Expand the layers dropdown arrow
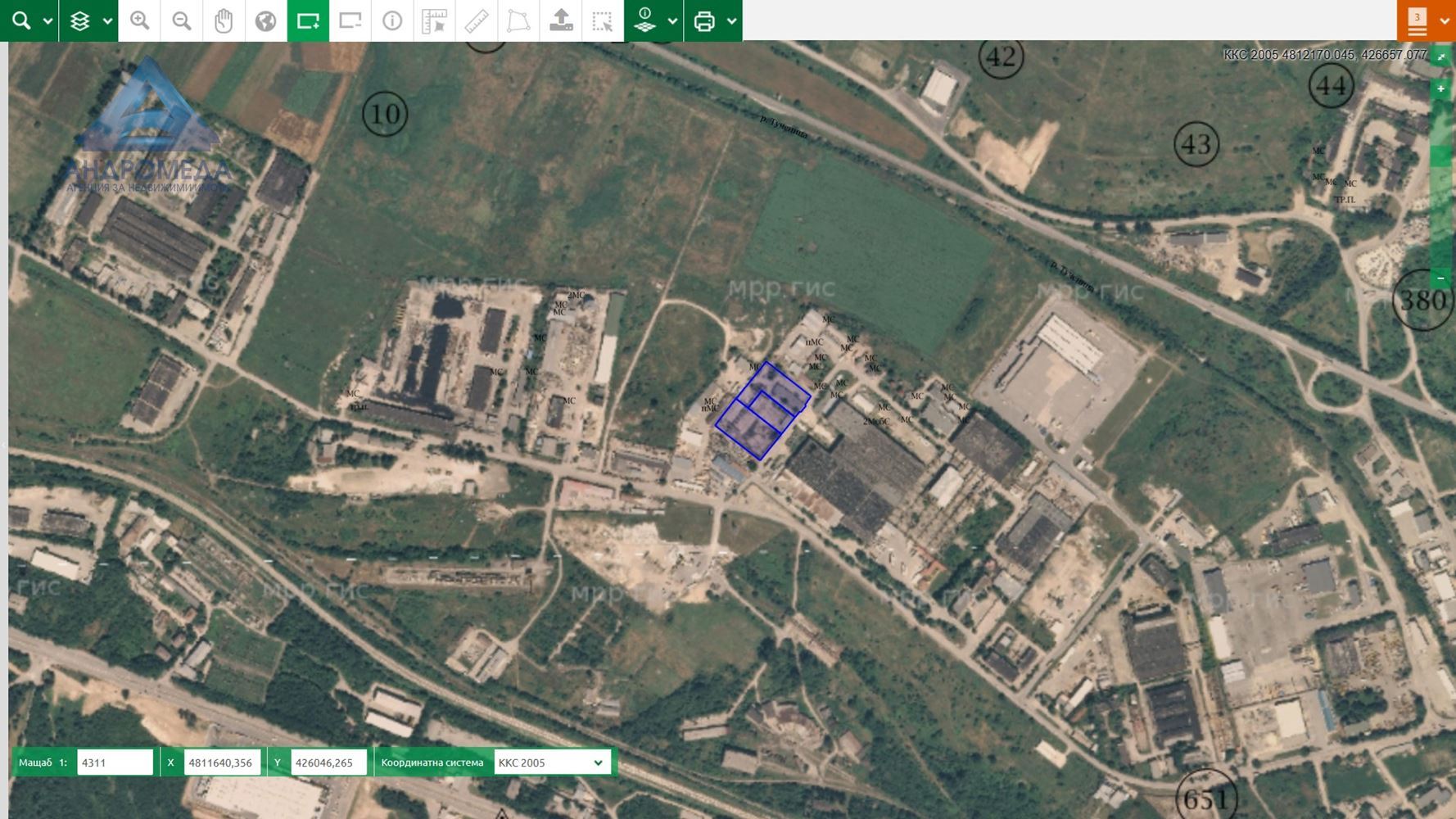 point(107,21)
